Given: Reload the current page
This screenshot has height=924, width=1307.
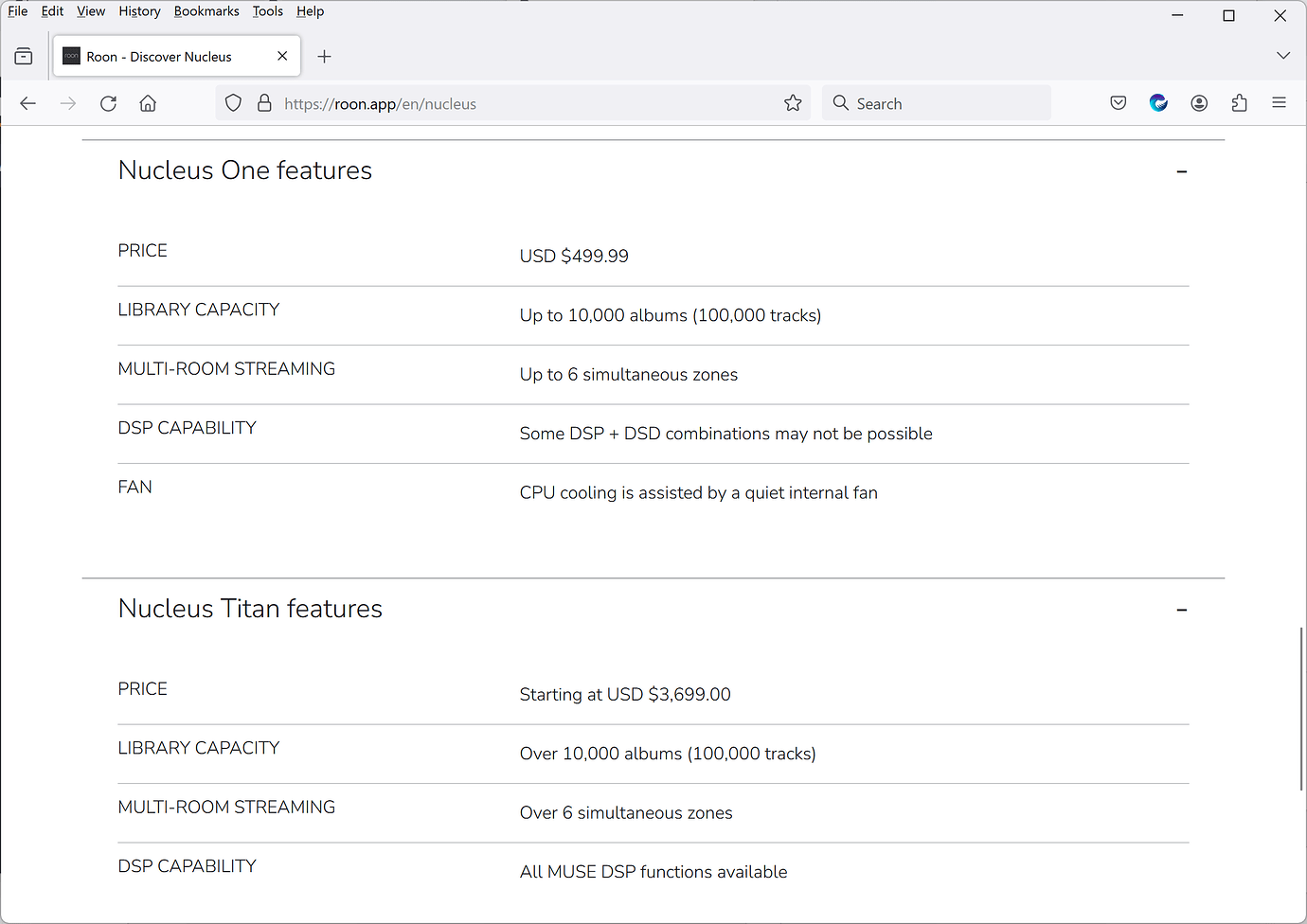Looking at the screenshot, I should click(x=108, y=103).
